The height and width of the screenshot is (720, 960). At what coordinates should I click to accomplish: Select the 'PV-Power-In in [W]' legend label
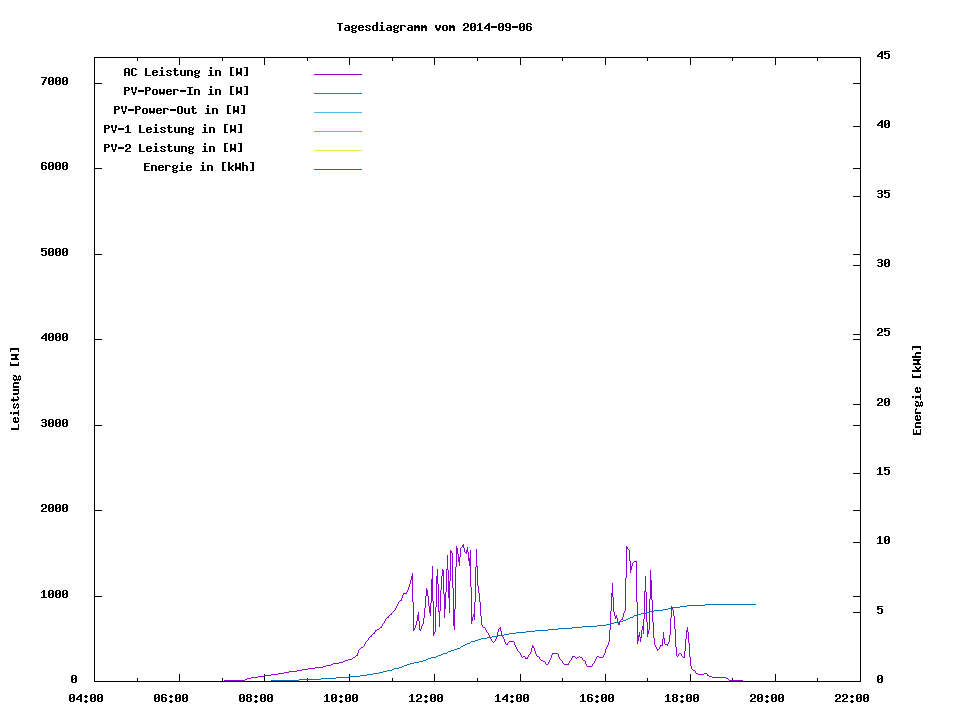pos(186,91)
